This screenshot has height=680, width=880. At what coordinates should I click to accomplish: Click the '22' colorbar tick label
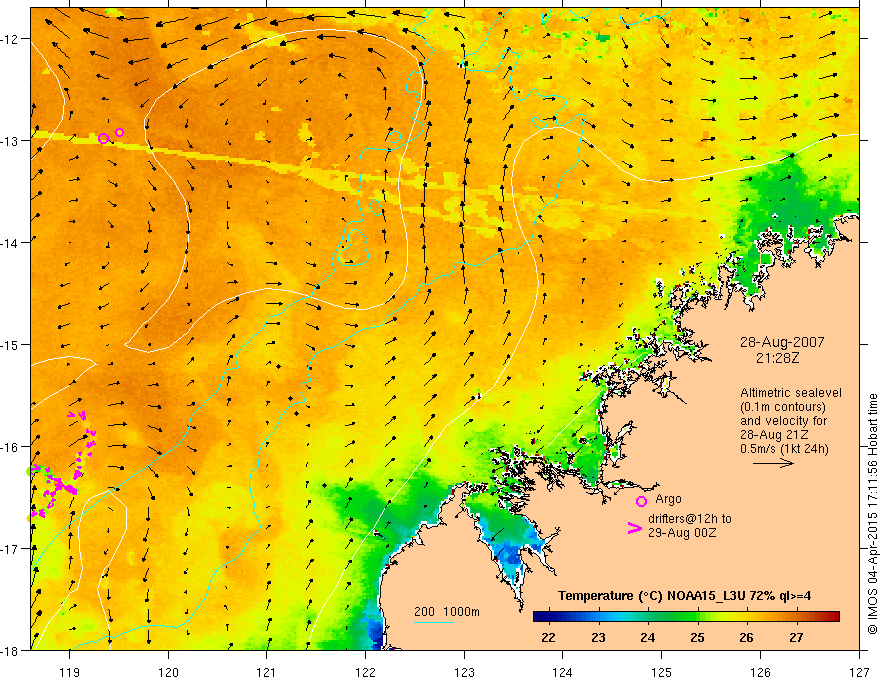click(x=548, y=637)
